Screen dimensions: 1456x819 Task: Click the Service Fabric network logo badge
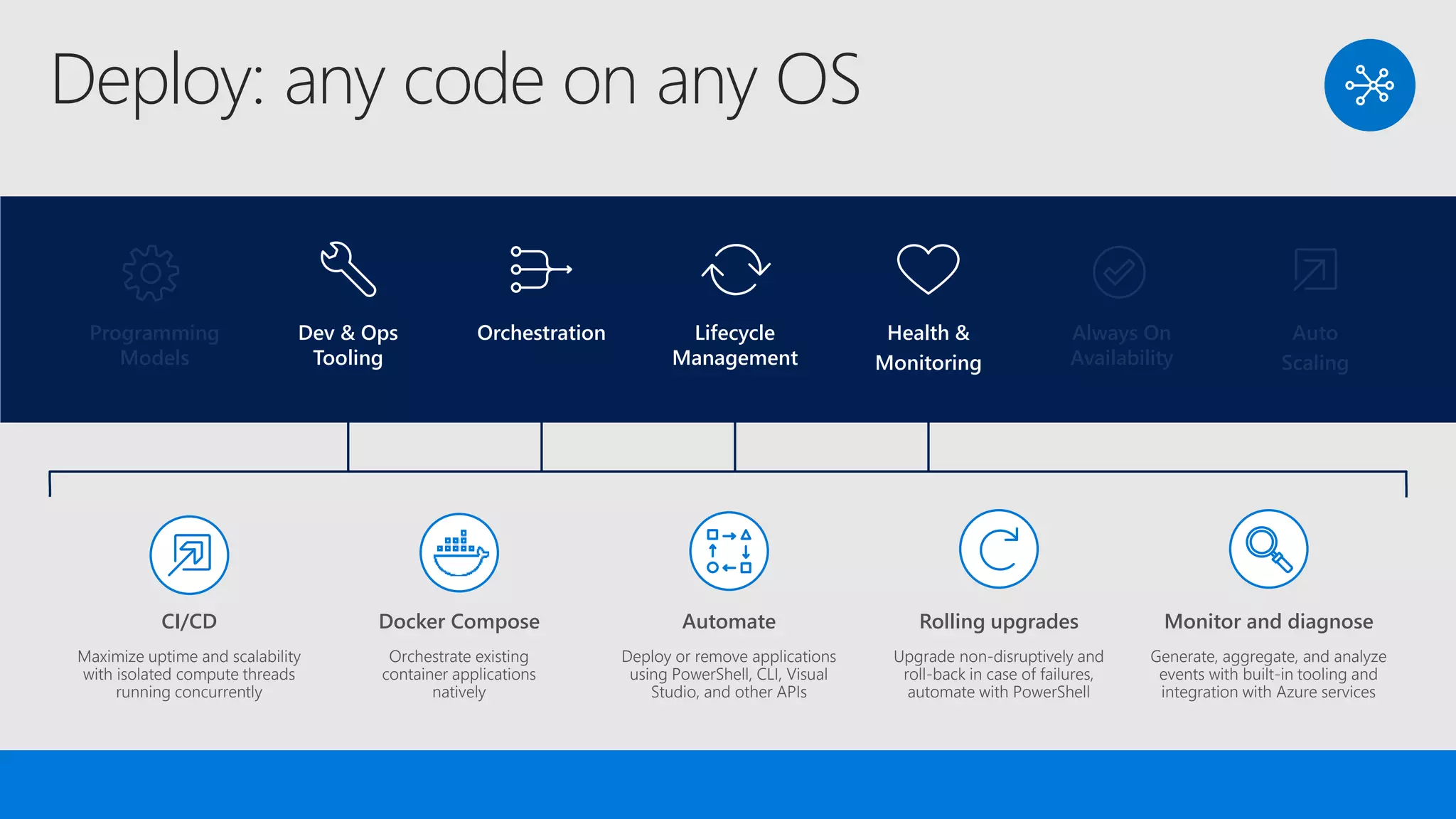[x=1369, y=85]
